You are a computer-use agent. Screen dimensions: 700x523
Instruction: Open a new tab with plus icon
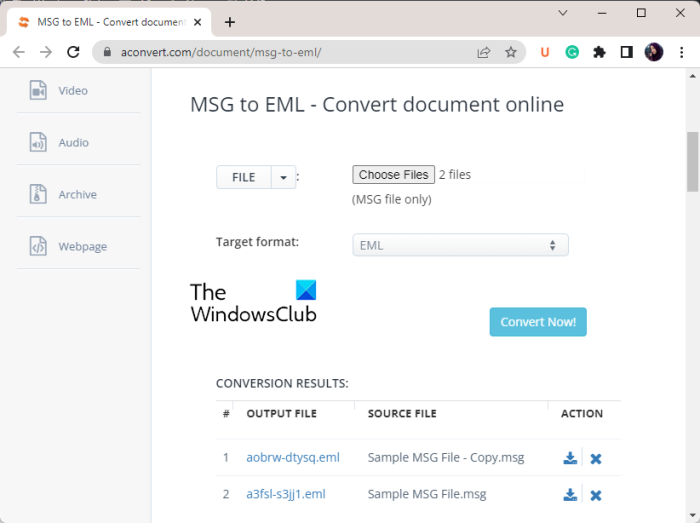click(229, 22)
